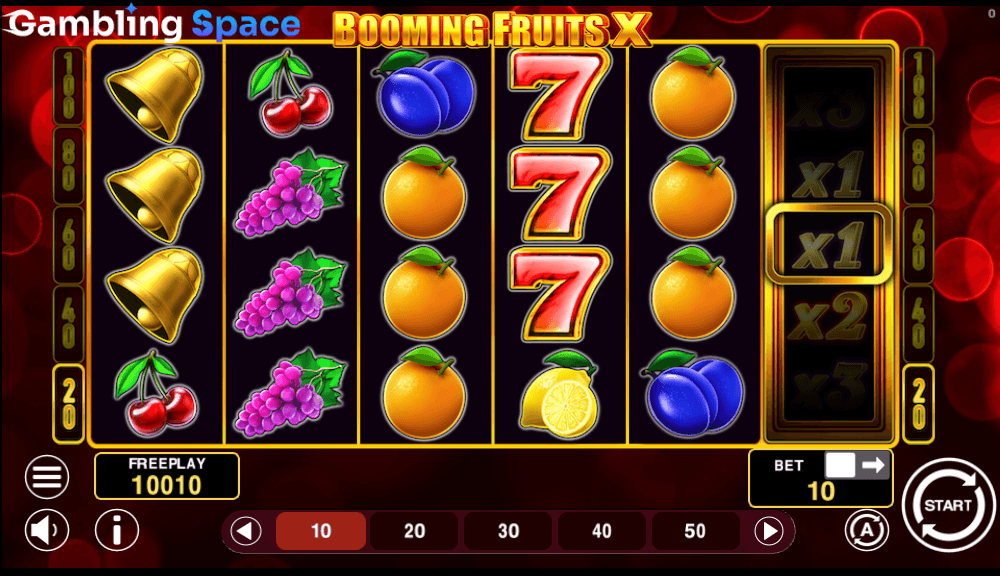Start the spin
The width and height of the screenshot is (1000, 576).
coord(948,505)
